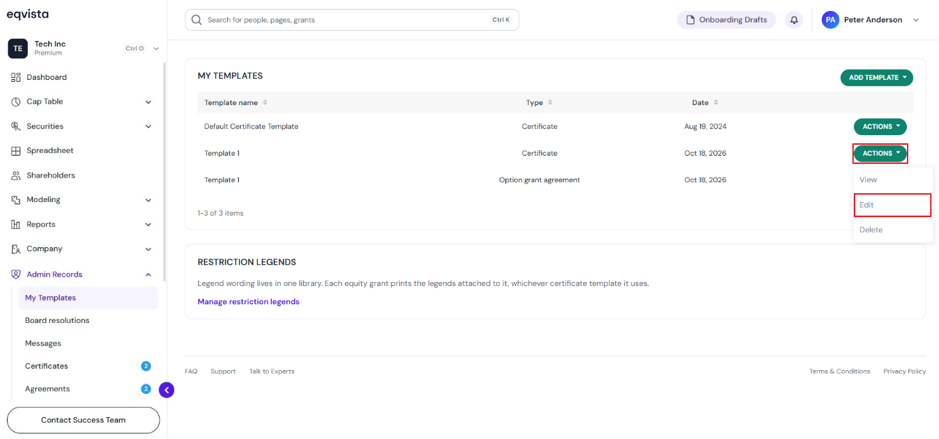939x439 pixels.
Task: Click the Dashboard icon in sidebar
Action: tap(16, 77)
